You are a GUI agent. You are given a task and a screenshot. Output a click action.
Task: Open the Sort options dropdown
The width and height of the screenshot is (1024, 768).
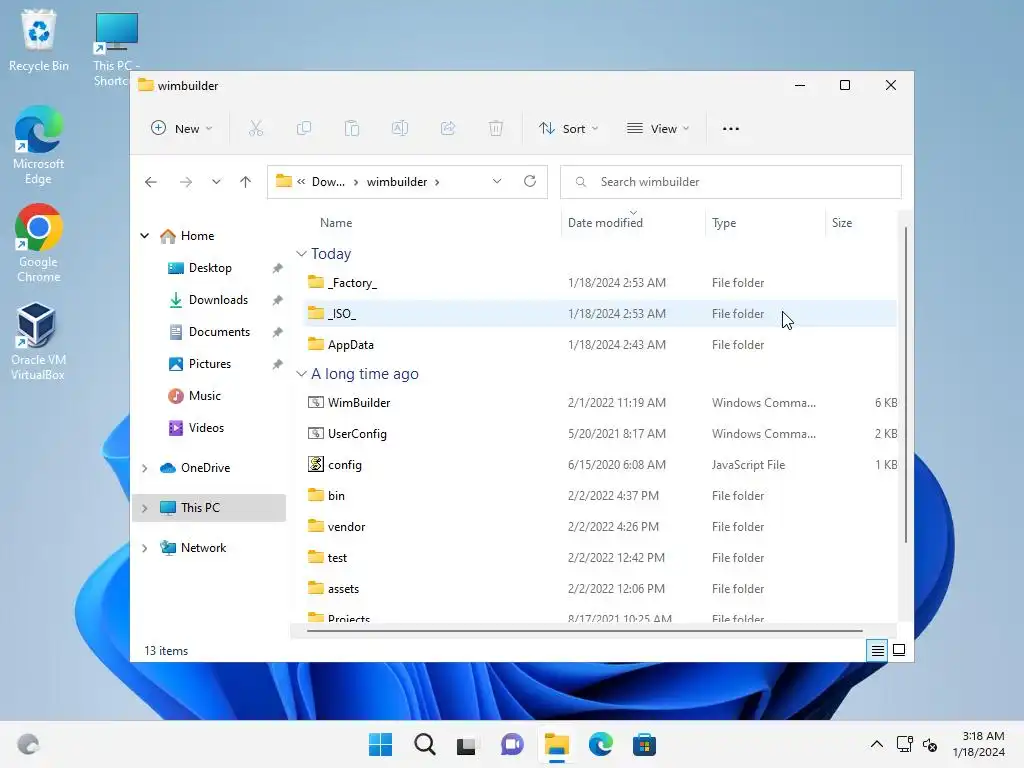pyautogui.click(x=568, y=129)
